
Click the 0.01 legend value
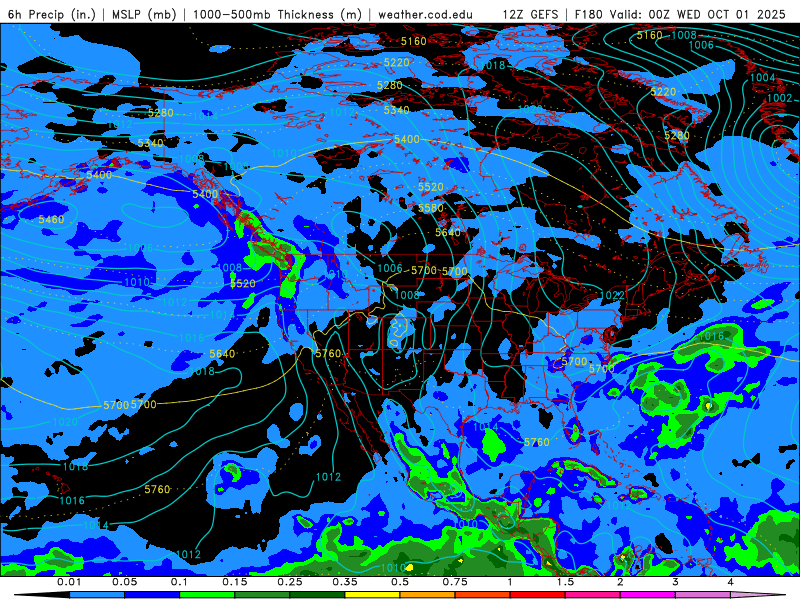coord(69,582)
